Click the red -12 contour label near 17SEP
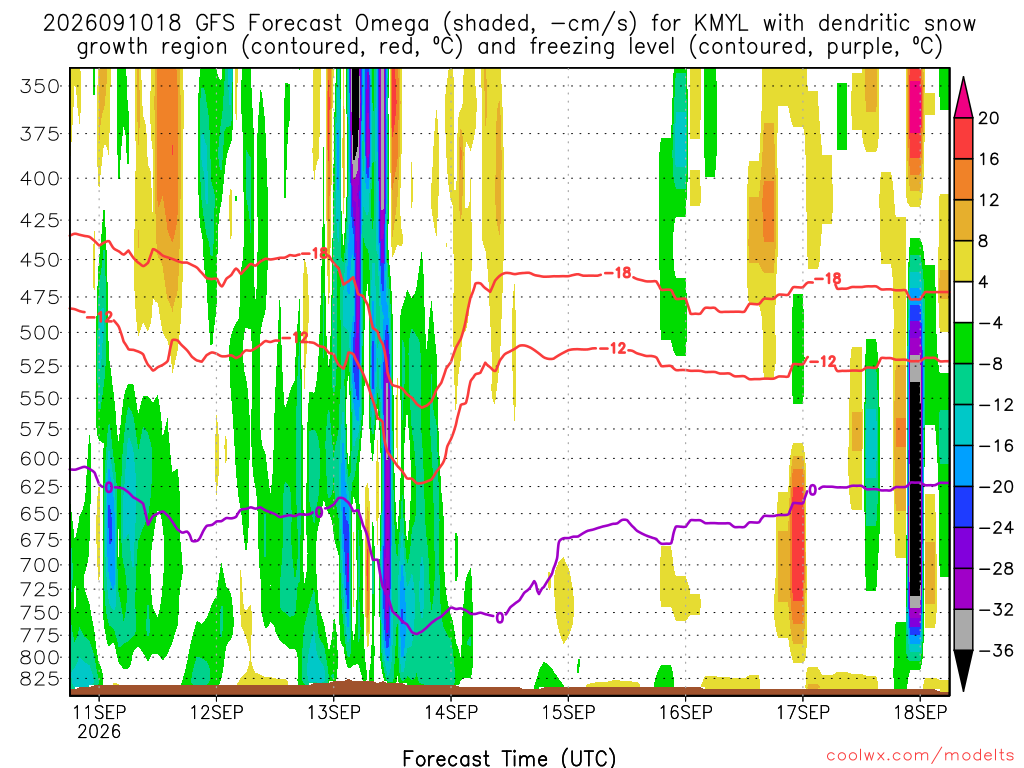Screen dimensions: 1024x768 coord(822,361)
